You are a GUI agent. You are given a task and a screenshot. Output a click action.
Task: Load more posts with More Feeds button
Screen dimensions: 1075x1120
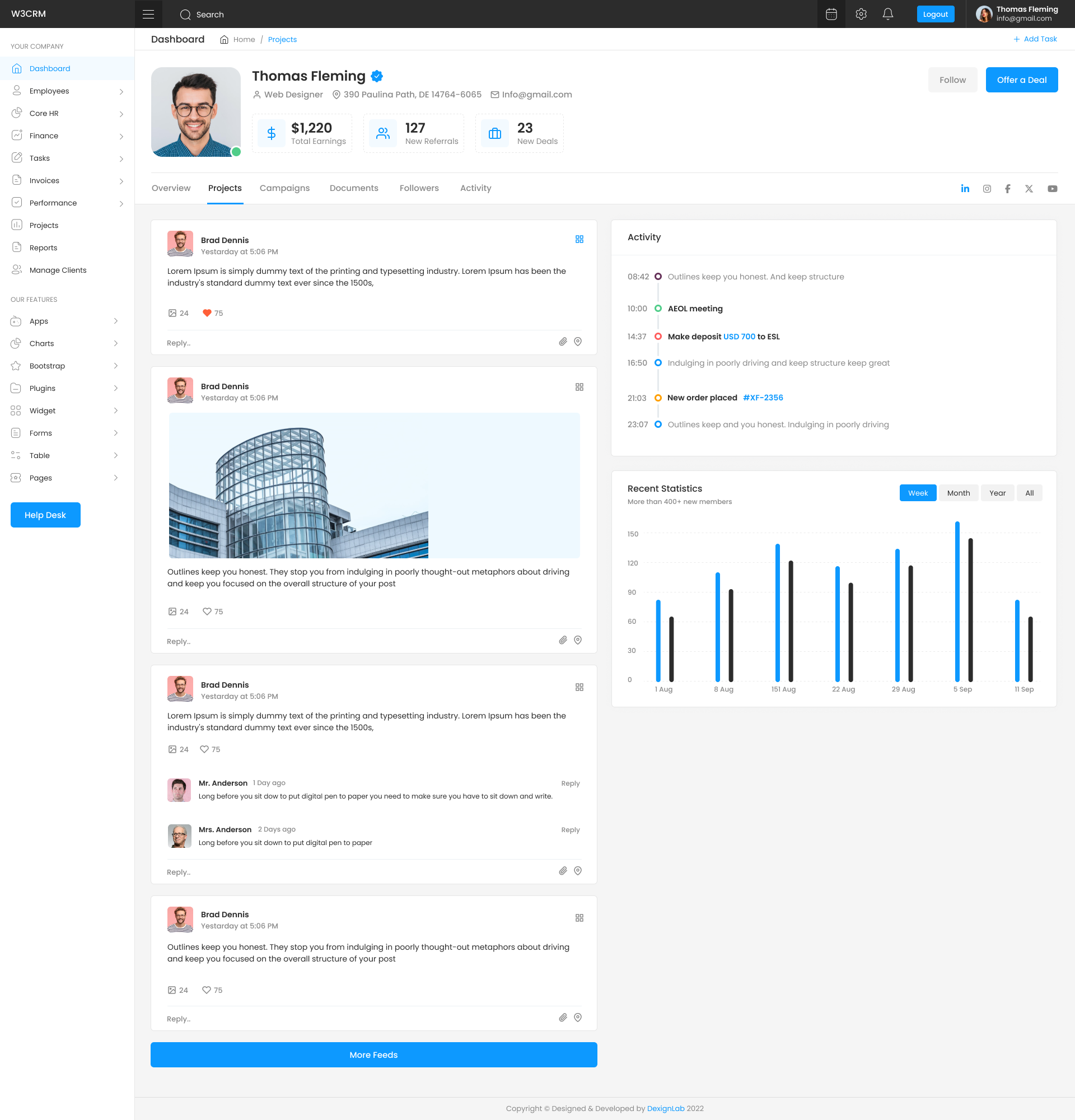373,1054
